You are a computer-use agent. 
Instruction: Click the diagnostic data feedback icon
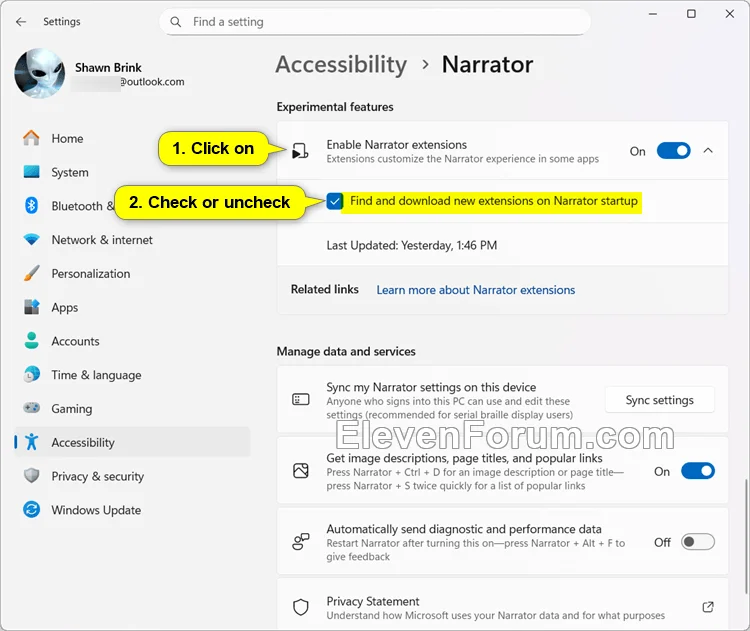301,542
